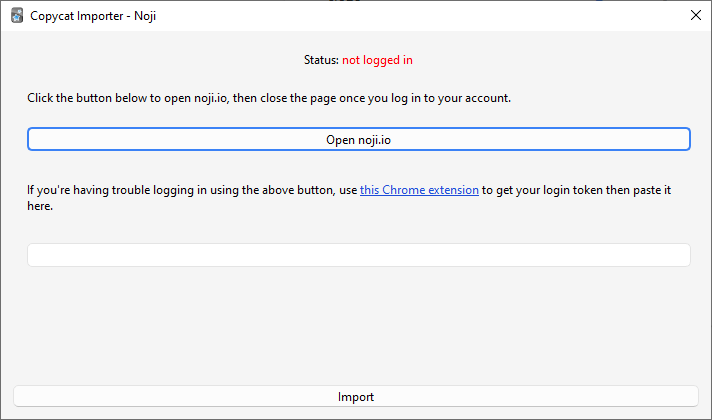Screen dimensions: 712x420
Task: Close the Copycat Importer window
Action: pos(696,15)
